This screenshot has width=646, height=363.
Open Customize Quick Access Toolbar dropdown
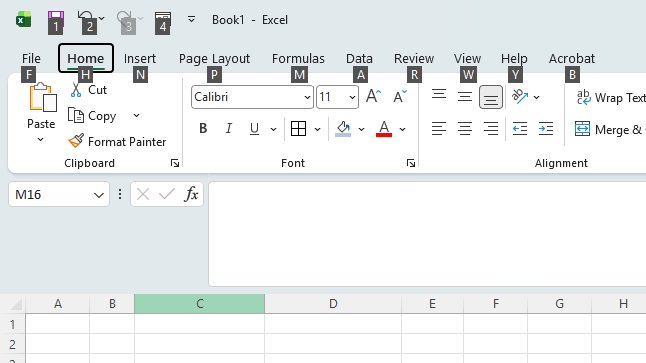191,19
